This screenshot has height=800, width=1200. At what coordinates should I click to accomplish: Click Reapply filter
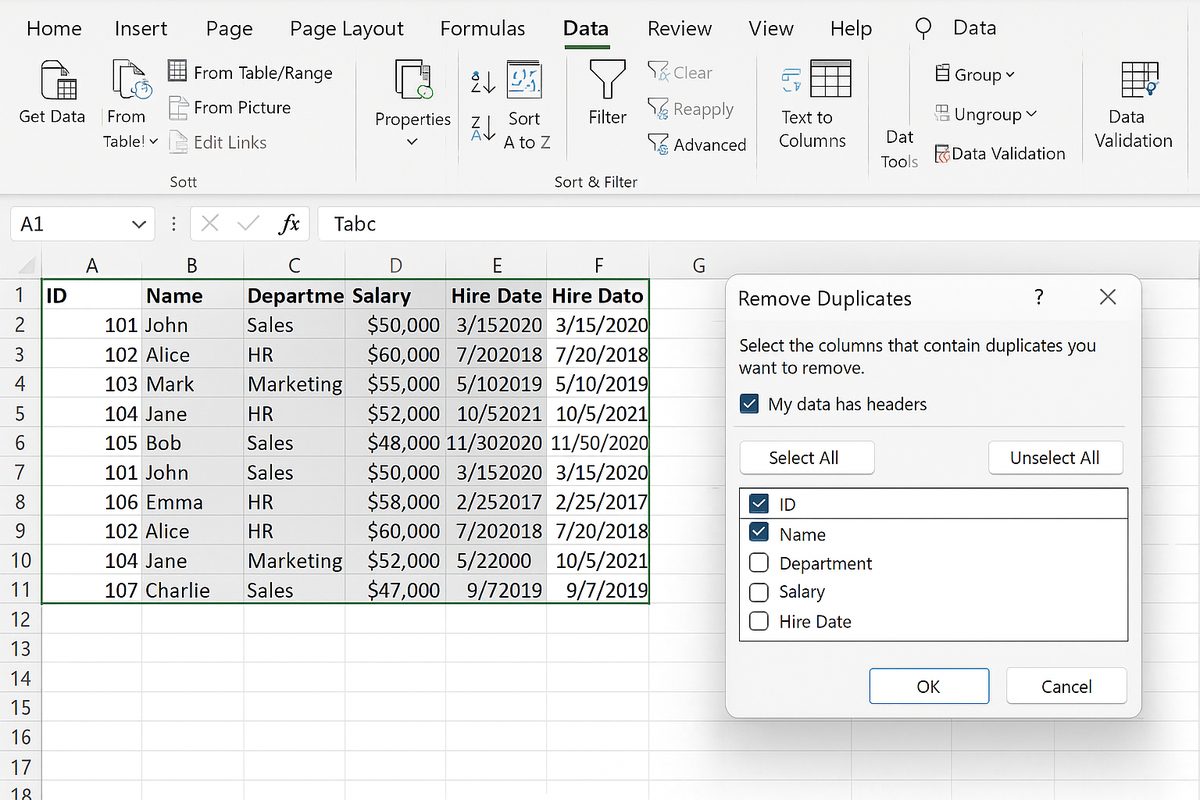(690, 108)
